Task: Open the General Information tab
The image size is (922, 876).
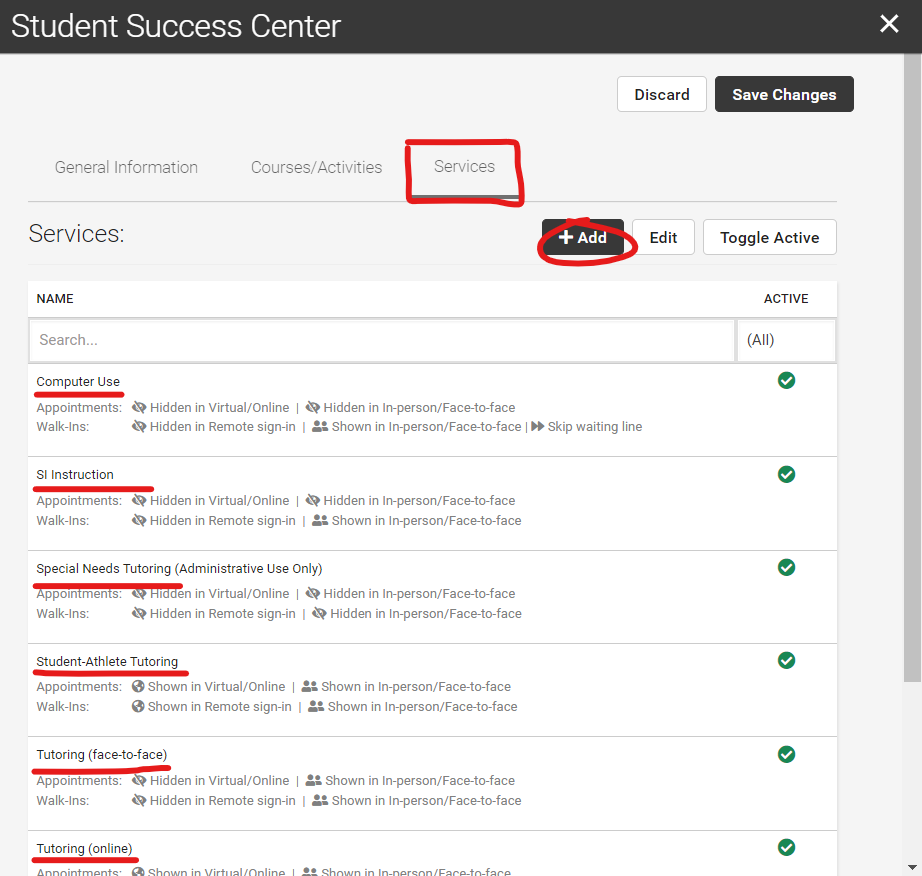Action: 126,168
